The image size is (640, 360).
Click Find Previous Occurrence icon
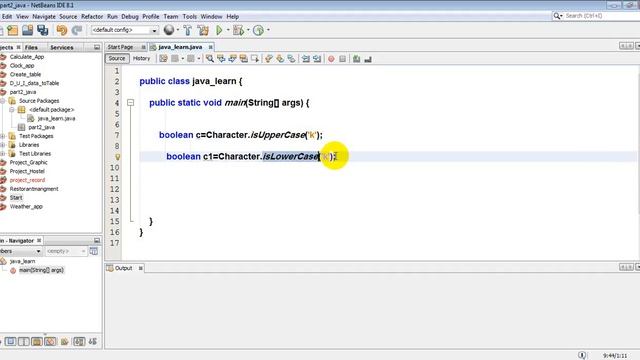tap(221, 59)
